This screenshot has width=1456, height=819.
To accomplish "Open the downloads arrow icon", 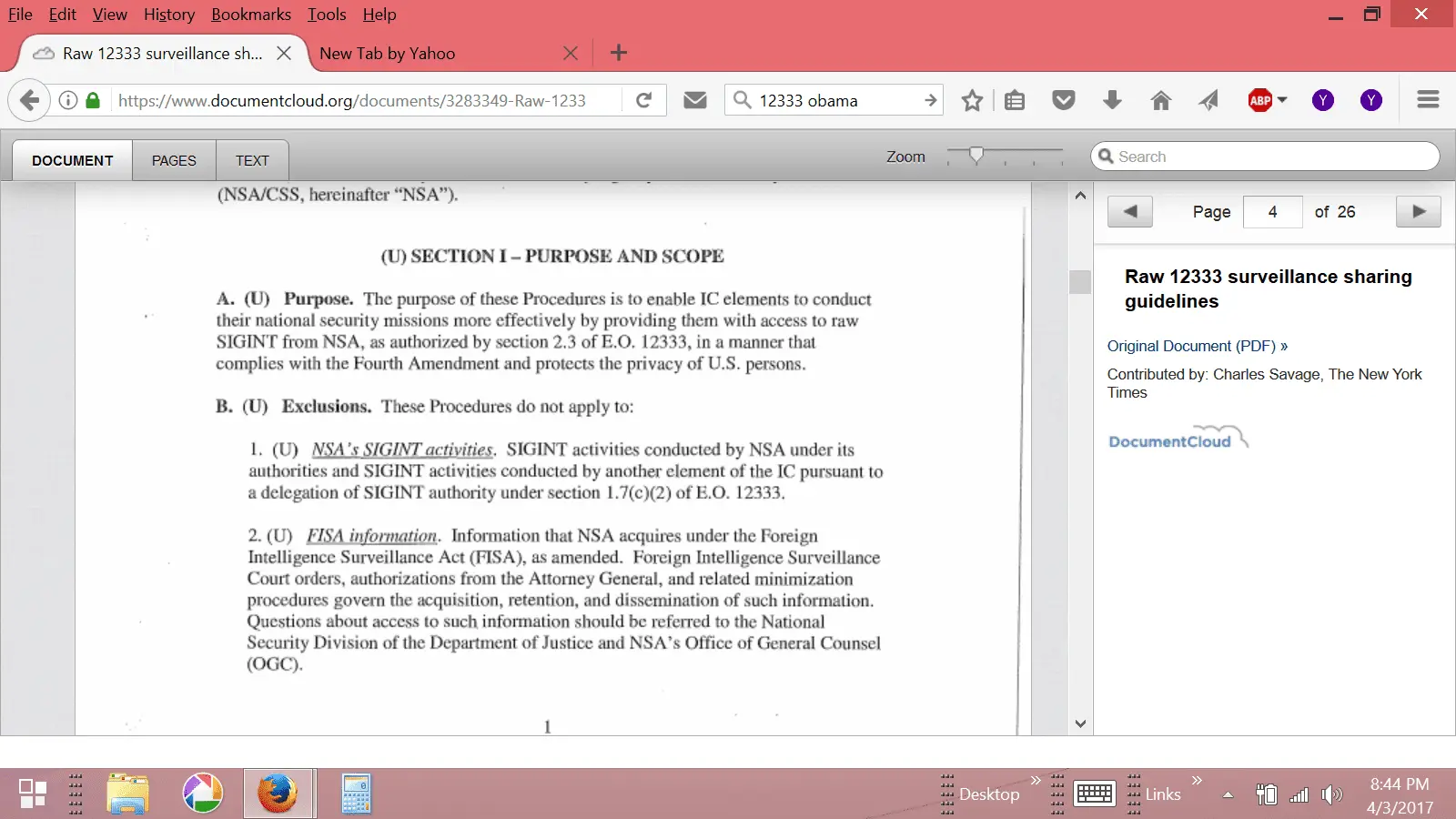I will click(x=1112, y=100).
